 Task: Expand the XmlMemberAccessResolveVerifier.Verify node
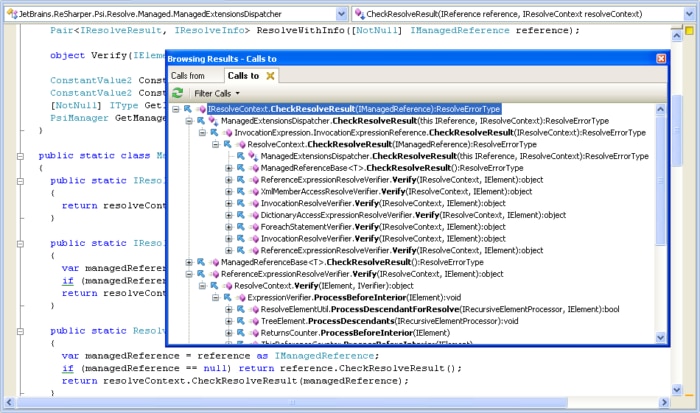[228, 191]
